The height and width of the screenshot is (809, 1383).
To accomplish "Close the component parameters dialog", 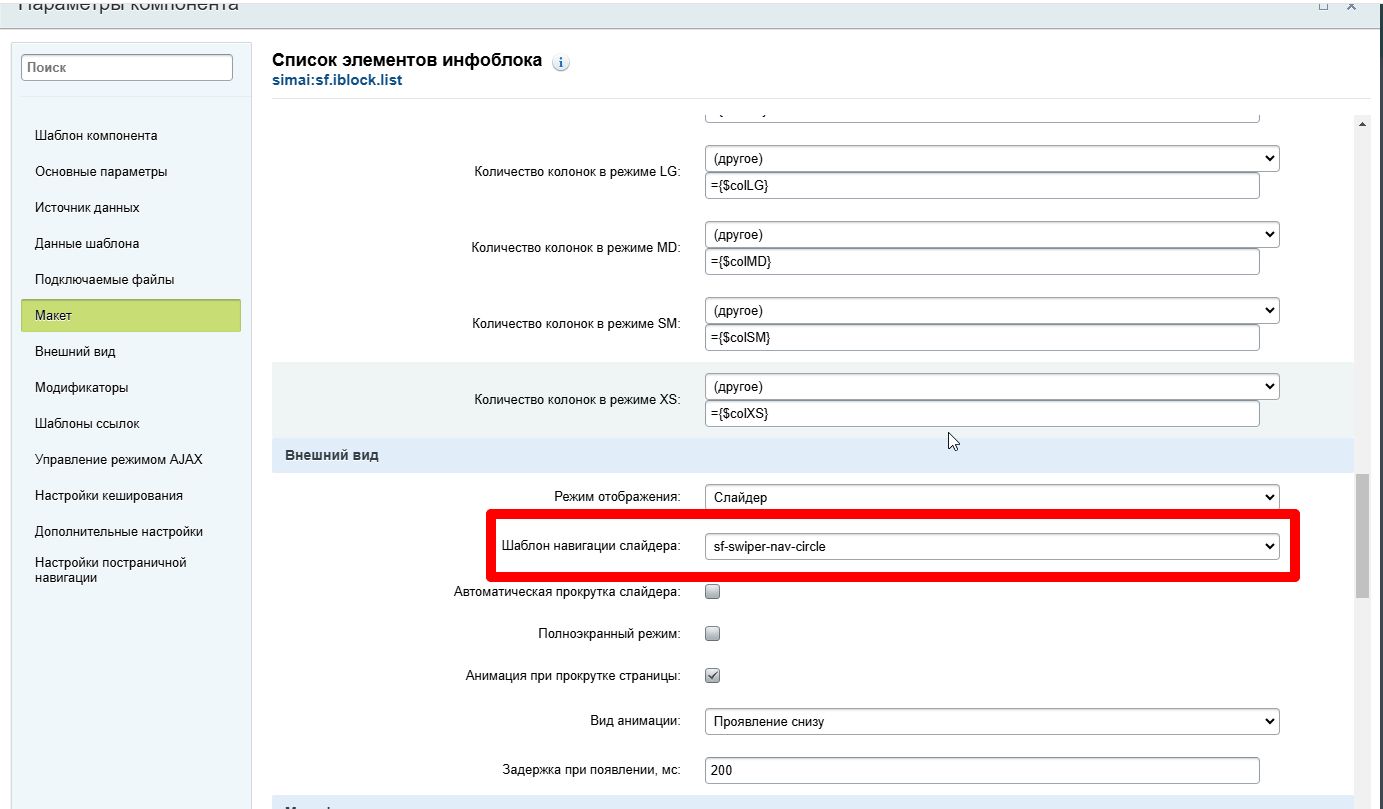I will tap(1351, 5).
